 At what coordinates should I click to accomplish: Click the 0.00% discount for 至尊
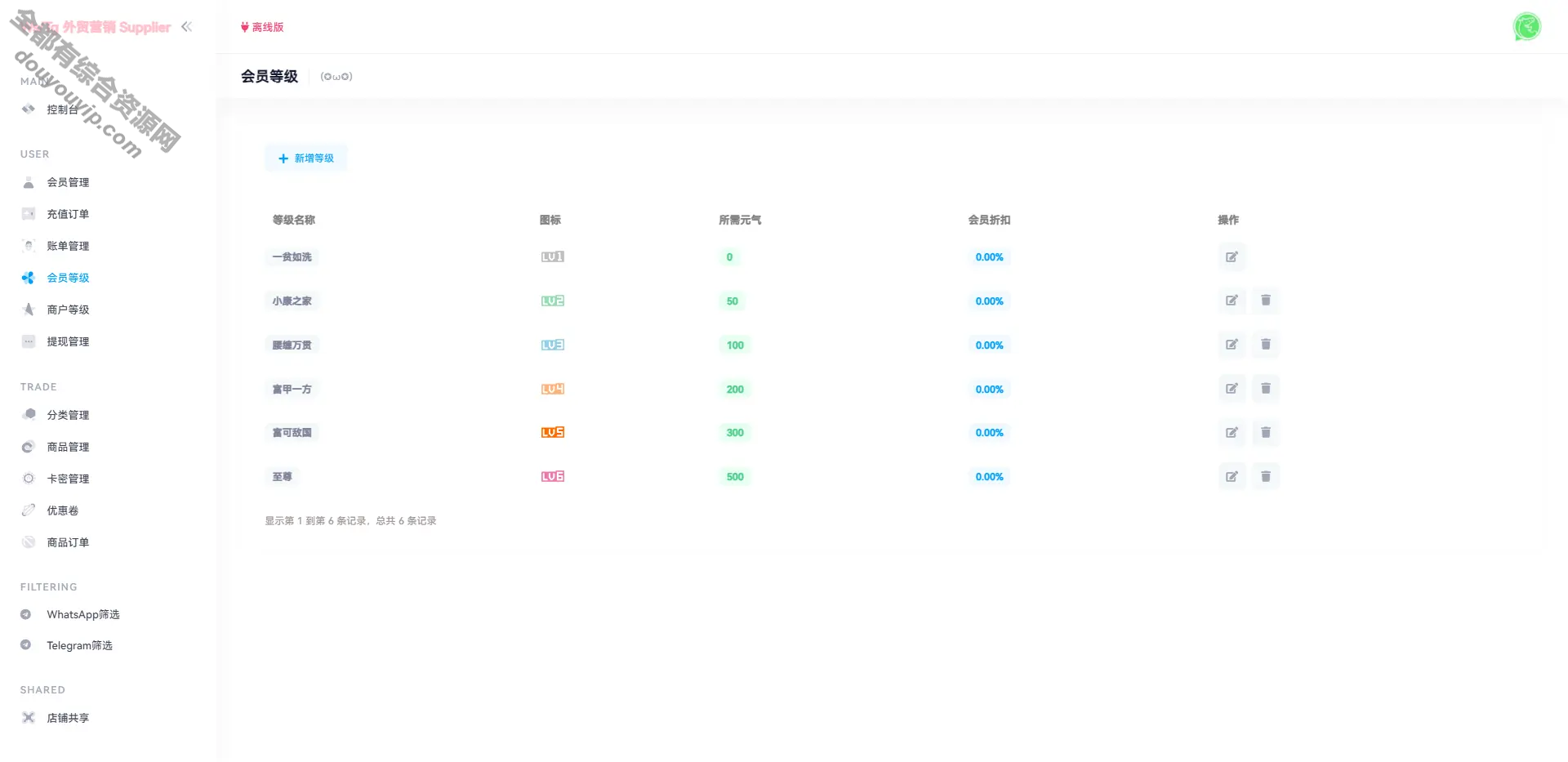click(x=990, y=477)
